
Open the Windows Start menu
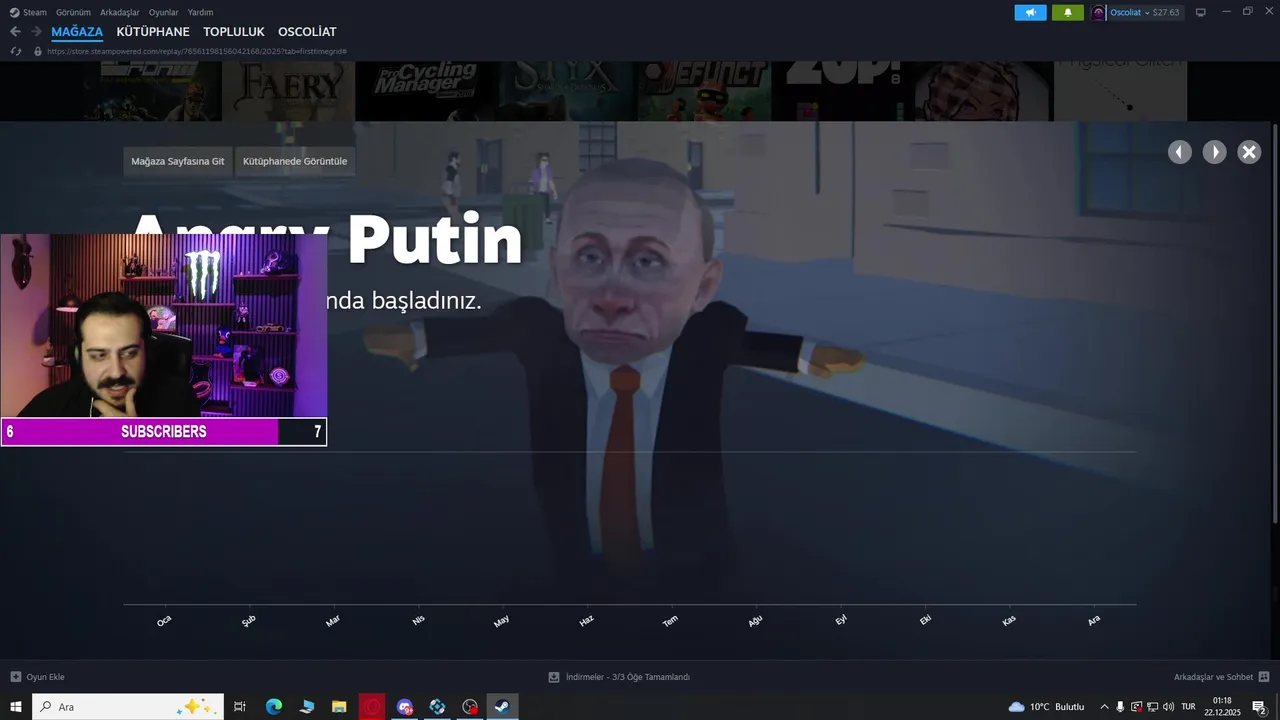click(16, 707)
